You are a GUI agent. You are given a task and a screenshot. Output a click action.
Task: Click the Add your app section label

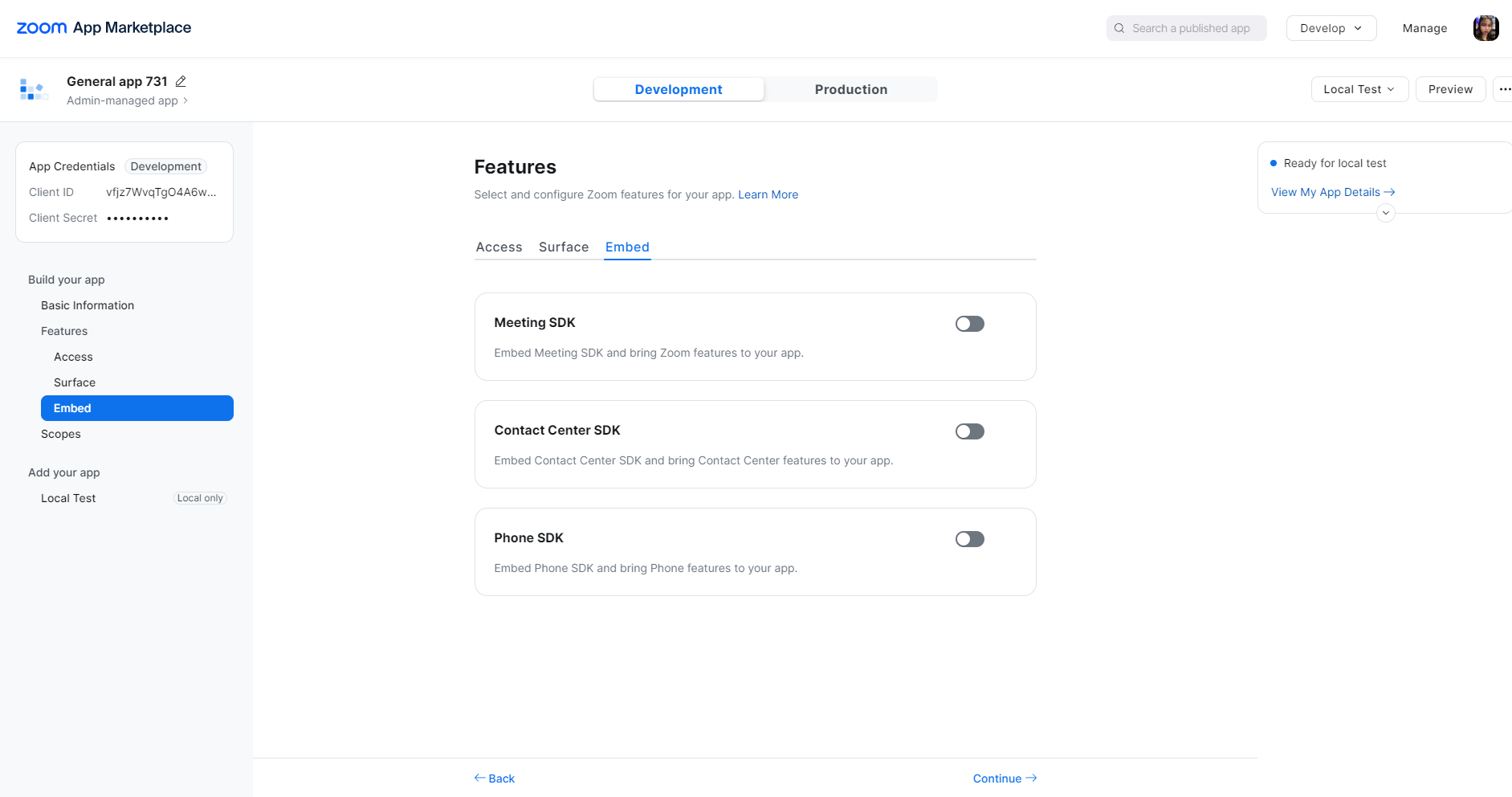pos(64,472)
